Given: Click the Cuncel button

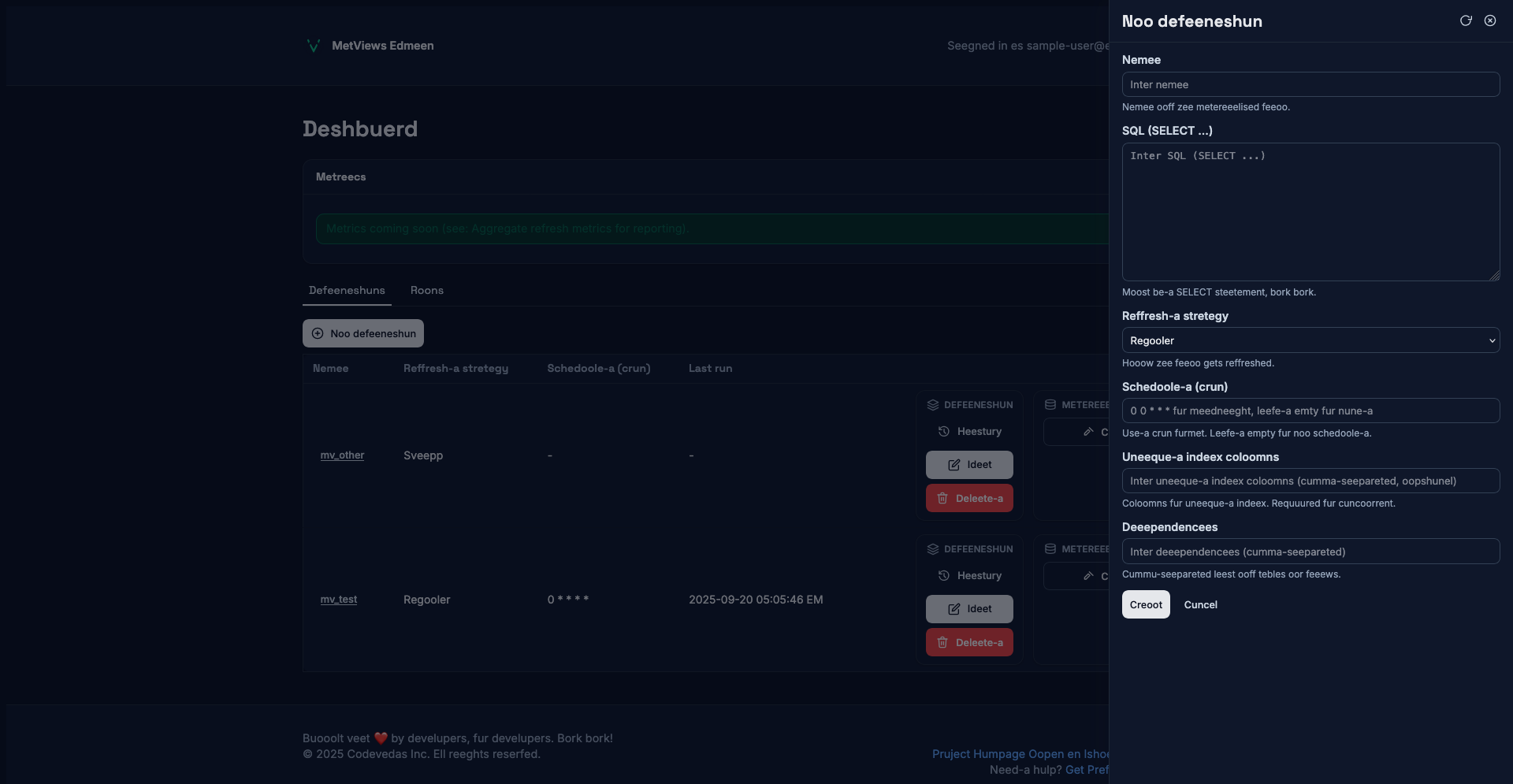Looking at the screenshot, I should tap(1200, 604).
